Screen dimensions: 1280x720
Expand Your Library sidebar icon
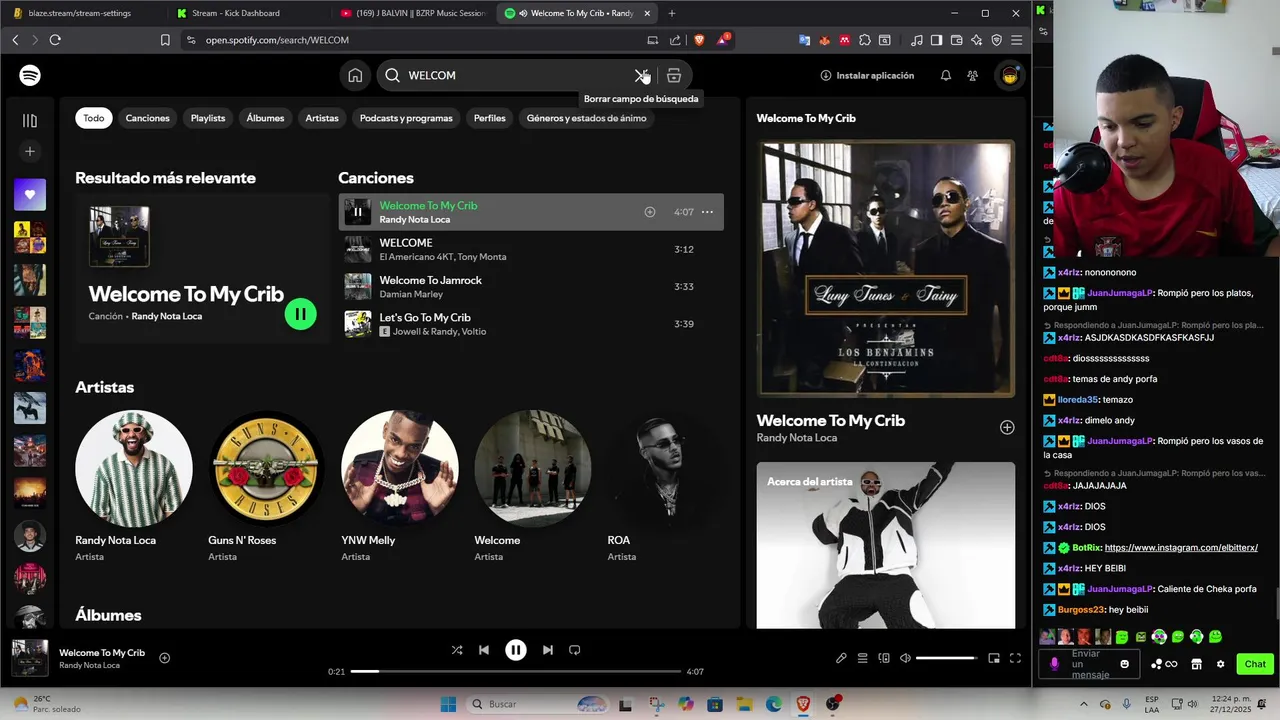pos(30,120)
